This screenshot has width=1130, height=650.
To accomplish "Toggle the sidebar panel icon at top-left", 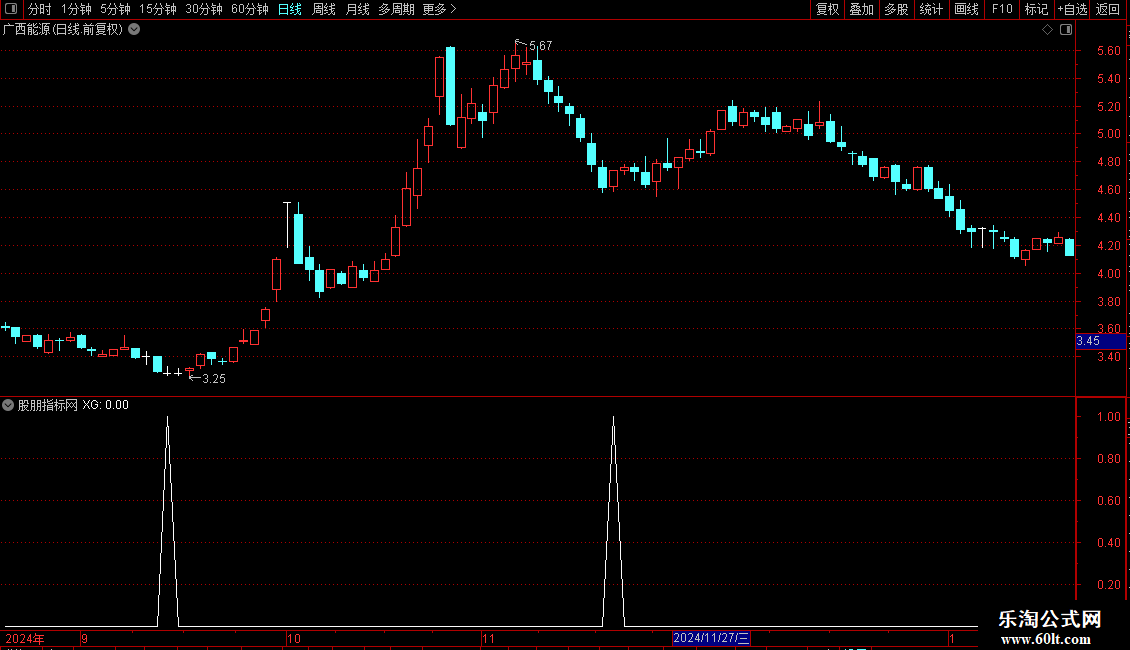I will point(11,9).
